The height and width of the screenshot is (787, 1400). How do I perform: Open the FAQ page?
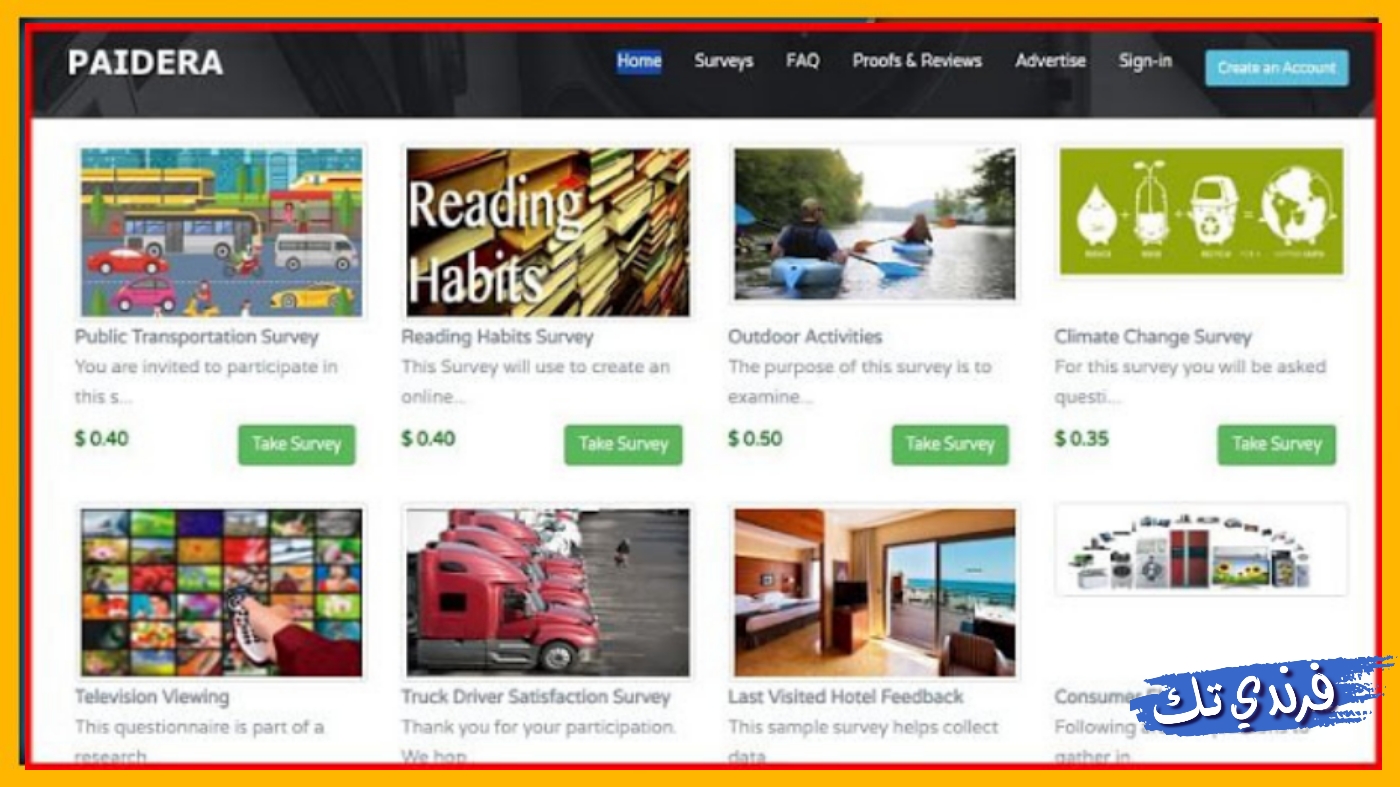click(x=802, y=61)
